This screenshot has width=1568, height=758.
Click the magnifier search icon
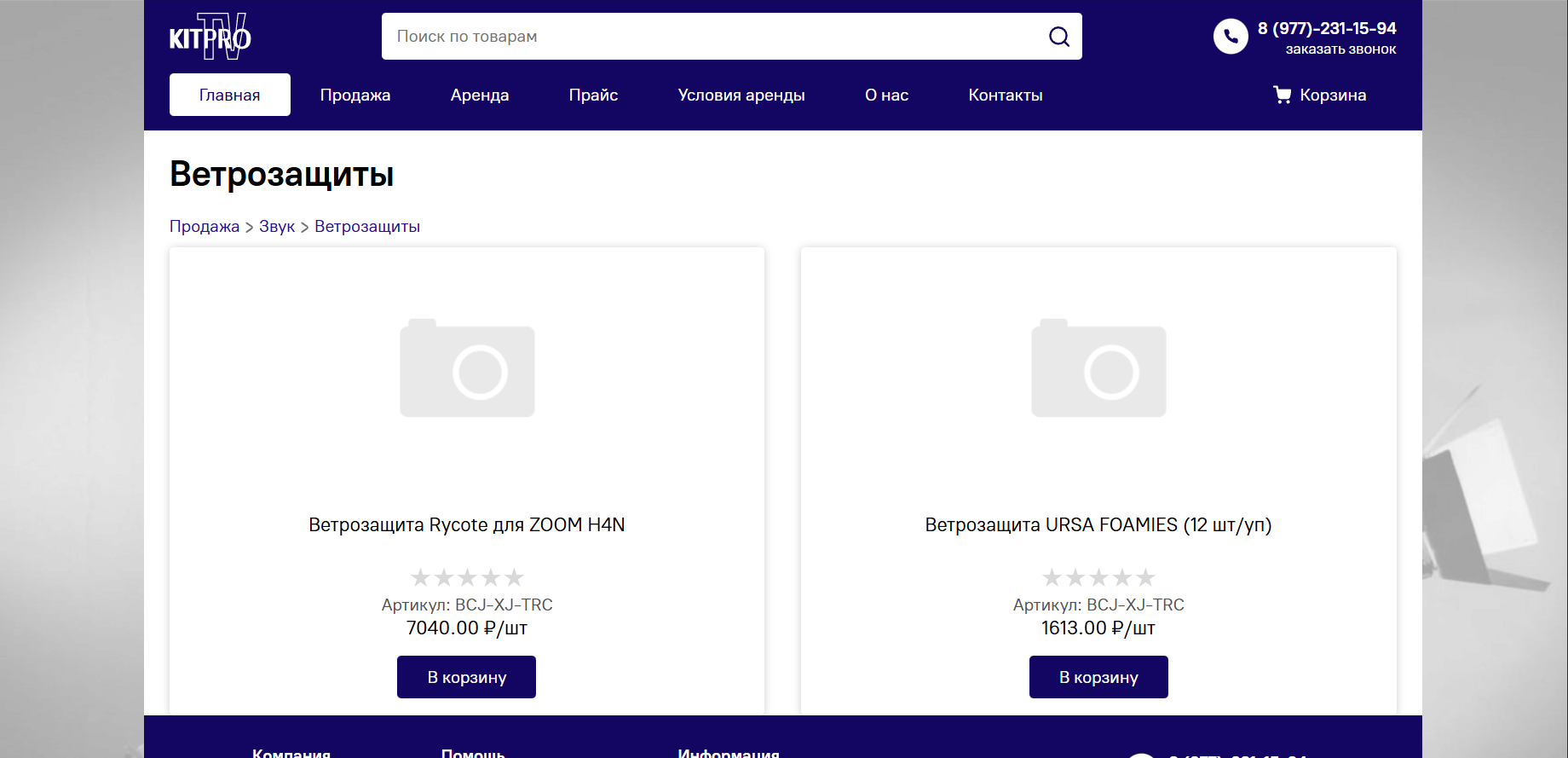point(1058,37)
